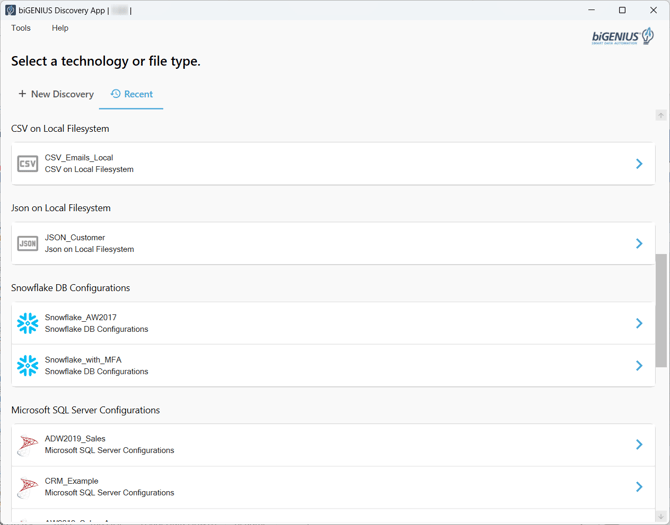The height and width of the screenshot is (525, 670).
Task: Open the Help menu
Action: coord(60,28)
